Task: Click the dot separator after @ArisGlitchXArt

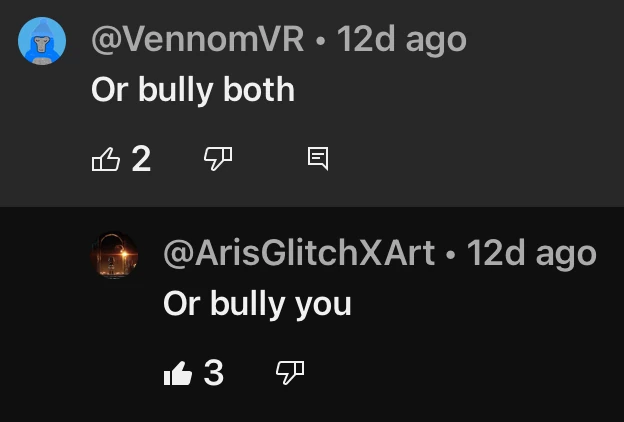Action: pyautogui.click(x=450, y=255)
